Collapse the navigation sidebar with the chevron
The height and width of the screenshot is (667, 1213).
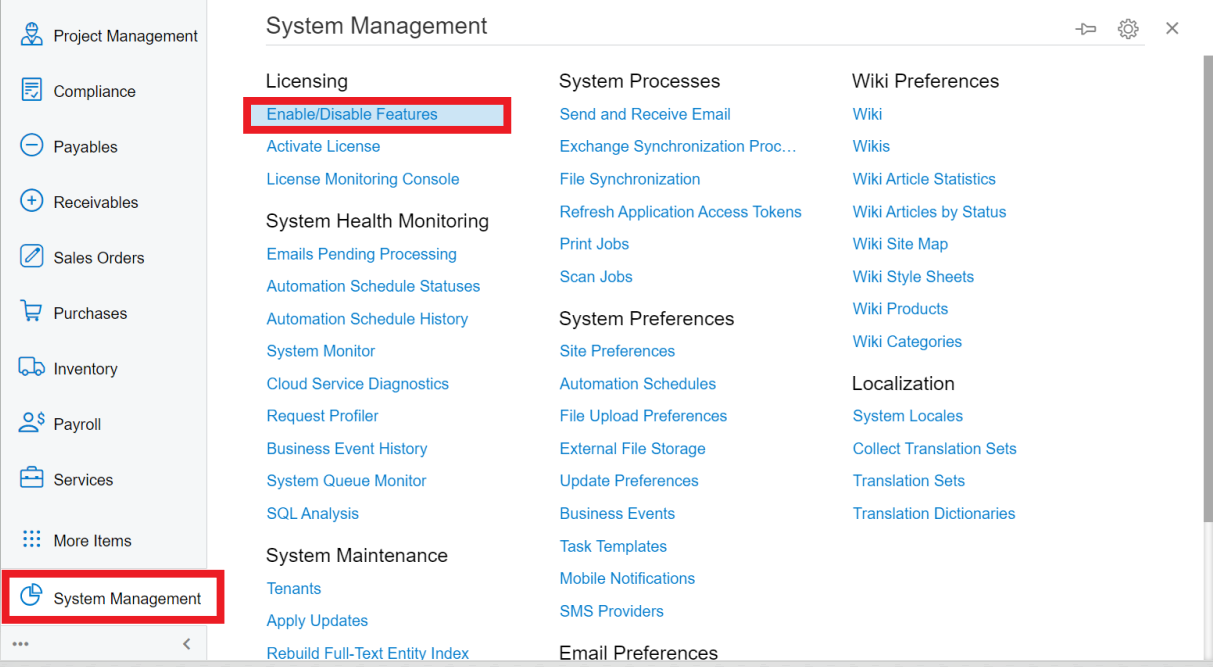click(x=186, y=644)
